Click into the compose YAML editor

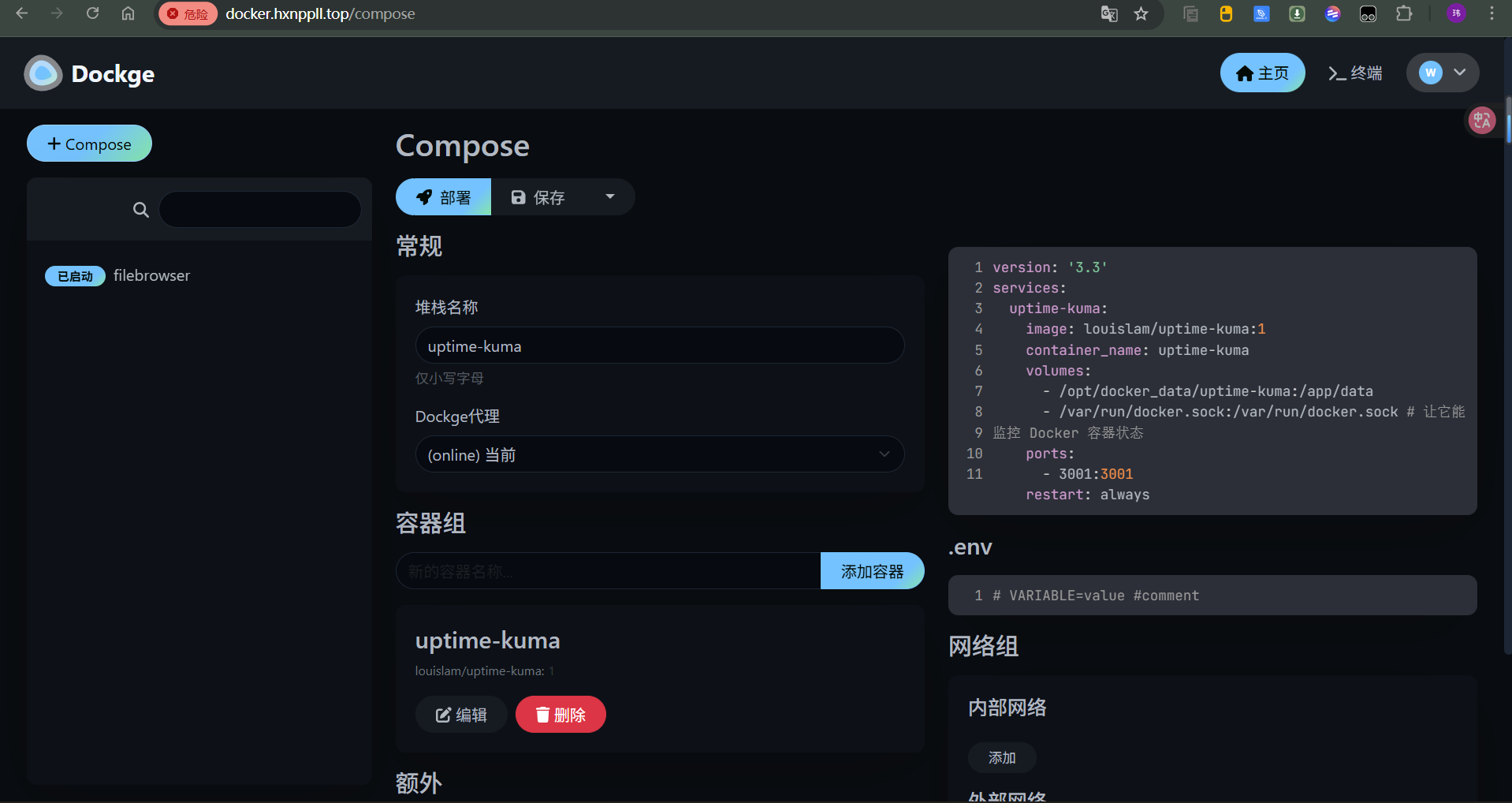pyautogui.click(x=1212, y=381)
